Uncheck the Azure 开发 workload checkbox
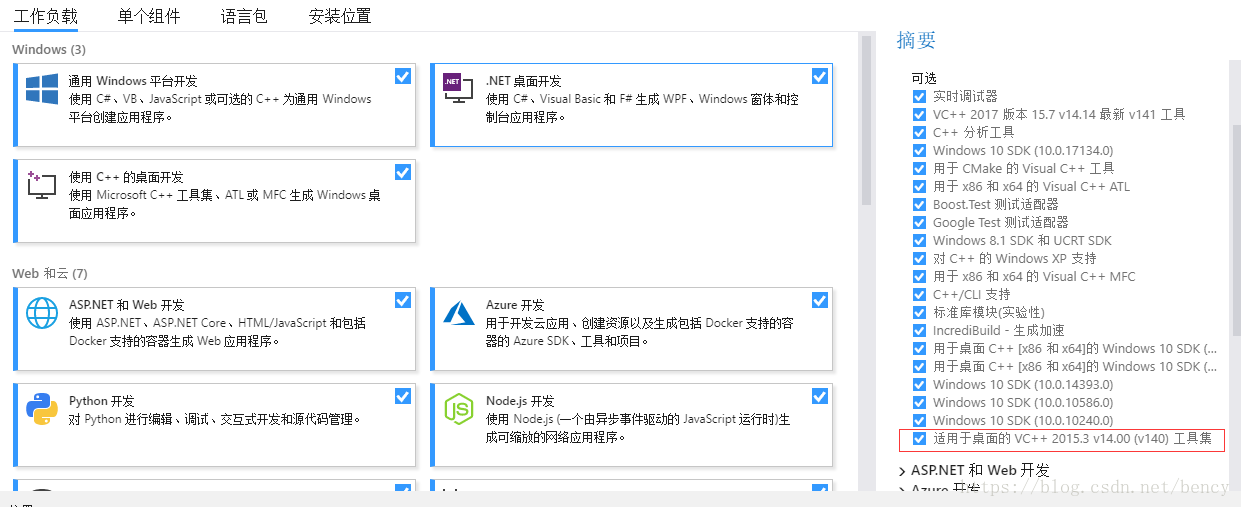The image size is (1241, 507). point(820,300)
